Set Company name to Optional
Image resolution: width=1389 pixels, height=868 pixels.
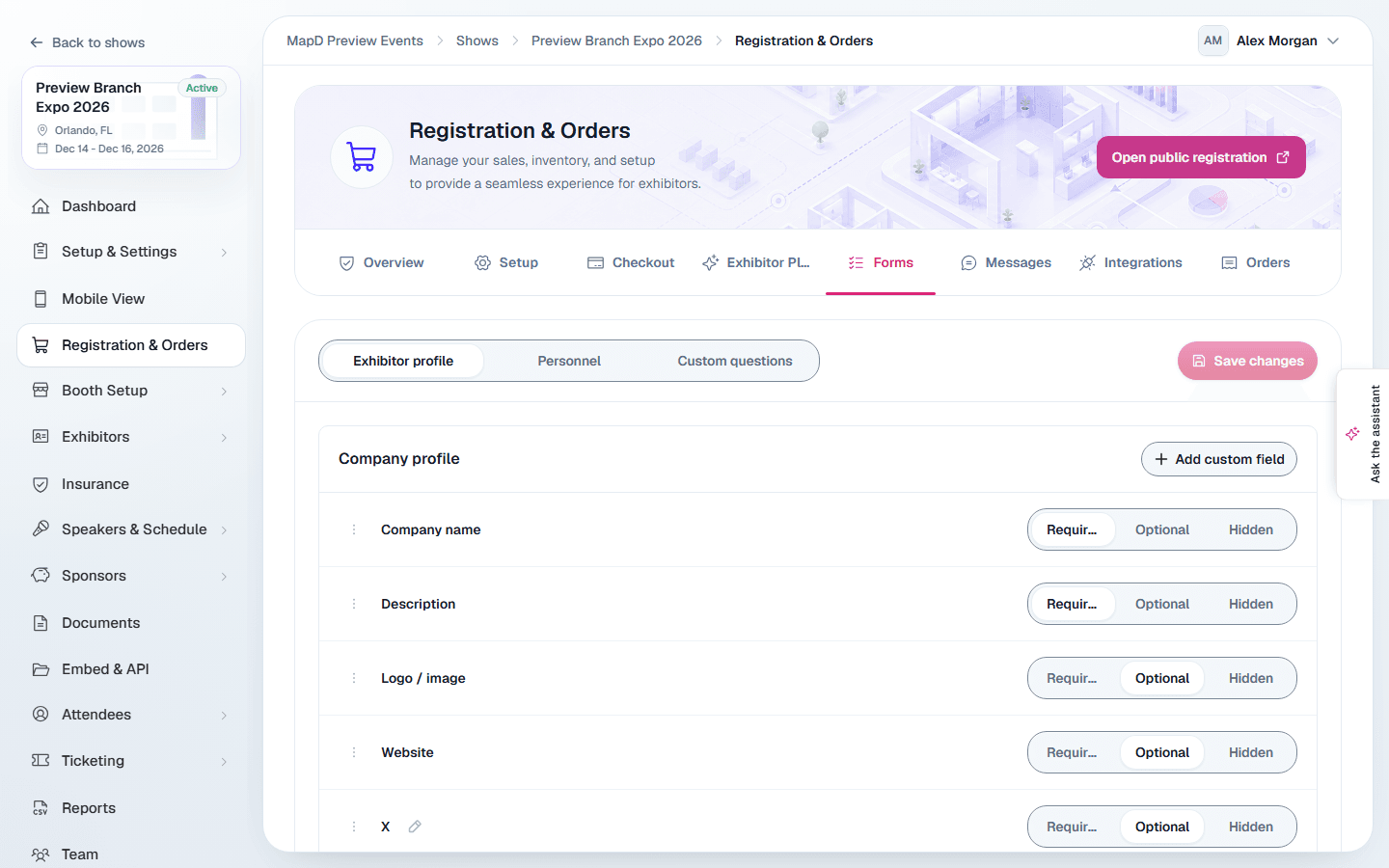[x=1162, y=529]
